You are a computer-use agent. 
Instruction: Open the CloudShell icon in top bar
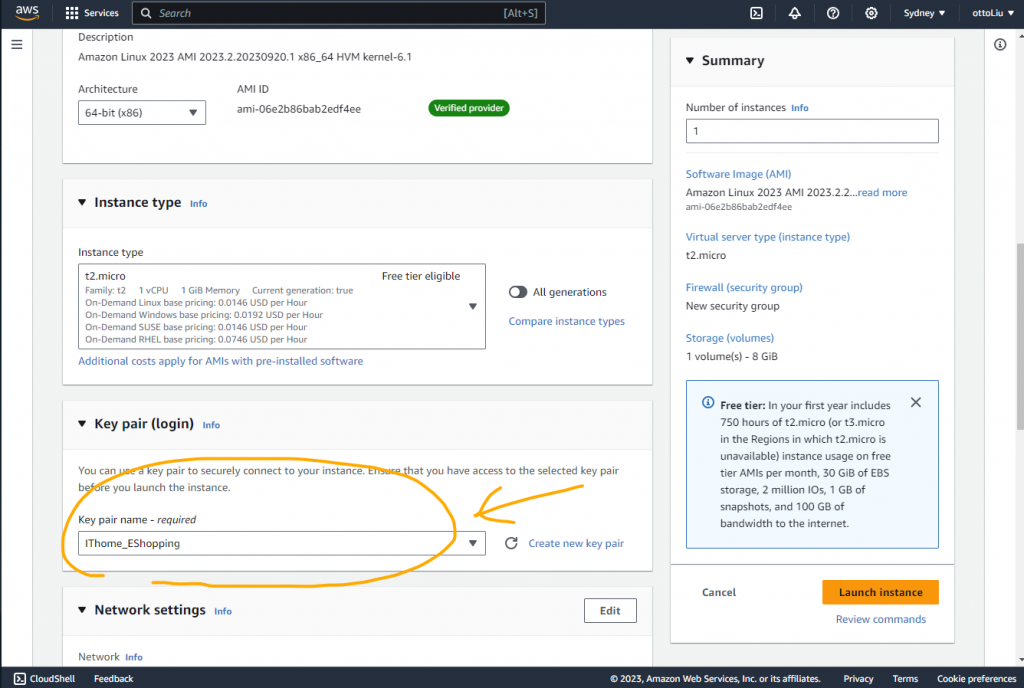point(756,13)
